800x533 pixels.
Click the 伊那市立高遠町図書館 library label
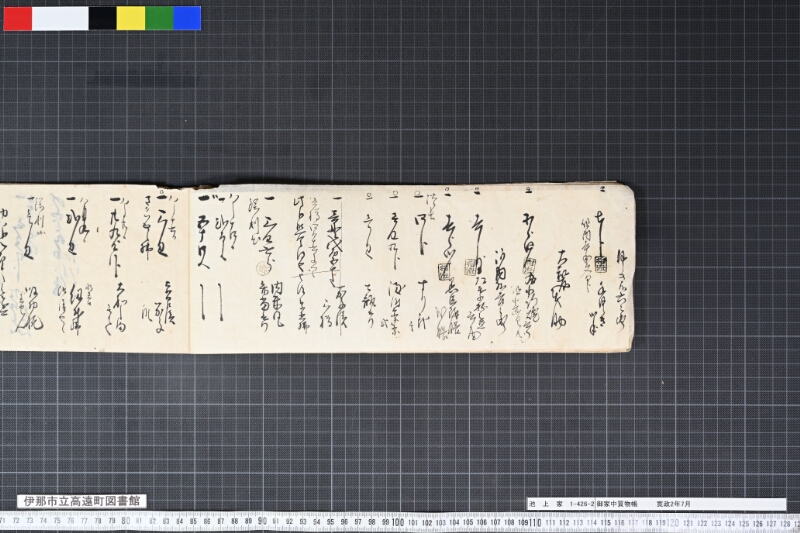(x=82, y=501)
